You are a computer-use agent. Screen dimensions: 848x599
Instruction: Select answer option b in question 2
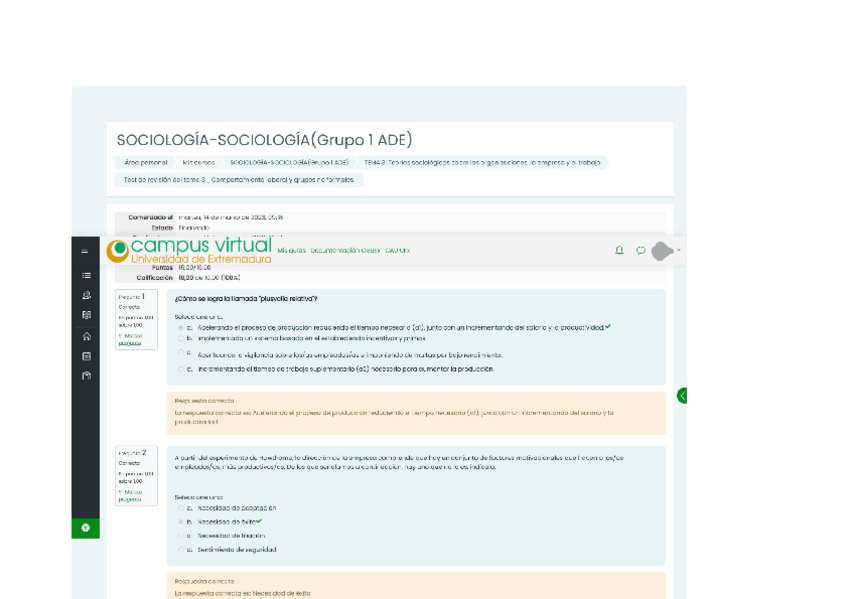click(x=183, y=520)
